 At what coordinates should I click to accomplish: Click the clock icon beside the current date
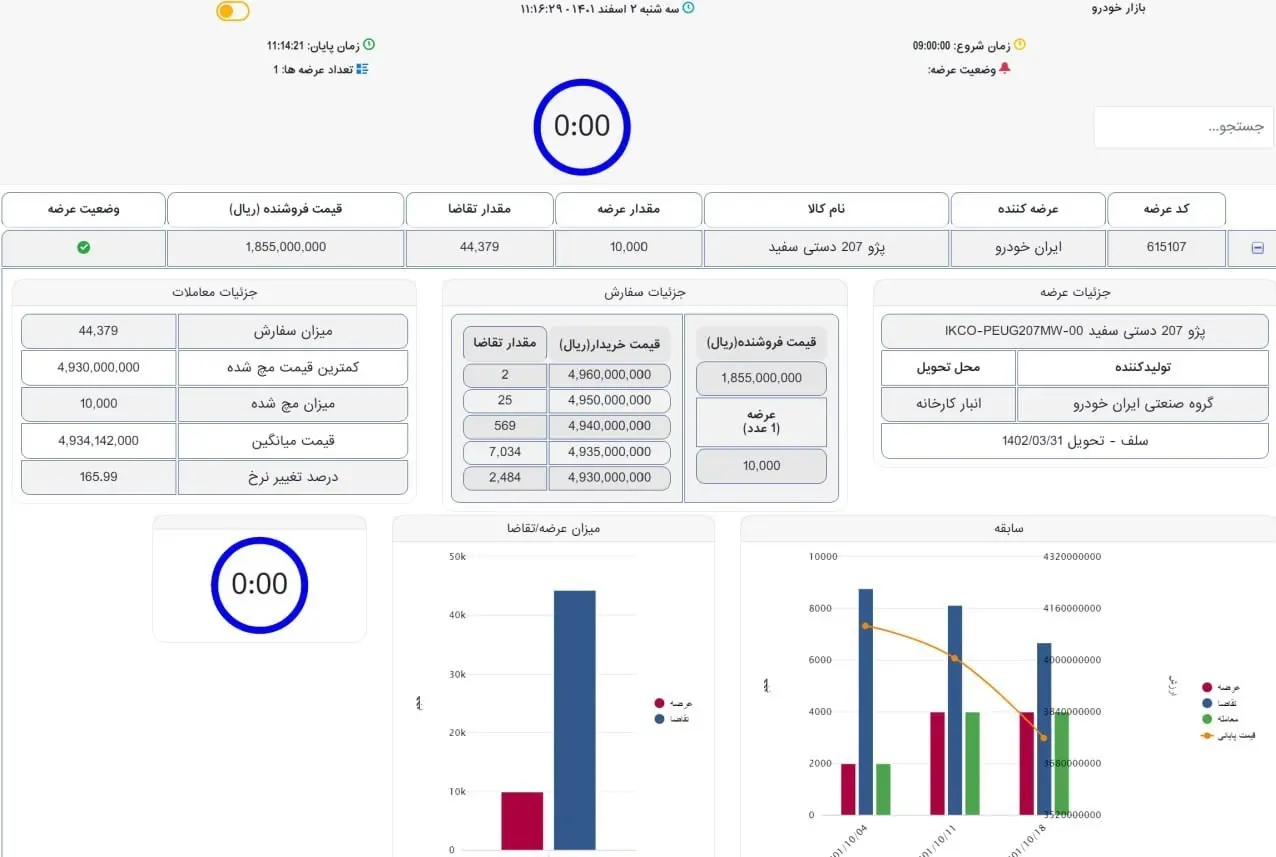pyautogui.click(x=688, y=8)
